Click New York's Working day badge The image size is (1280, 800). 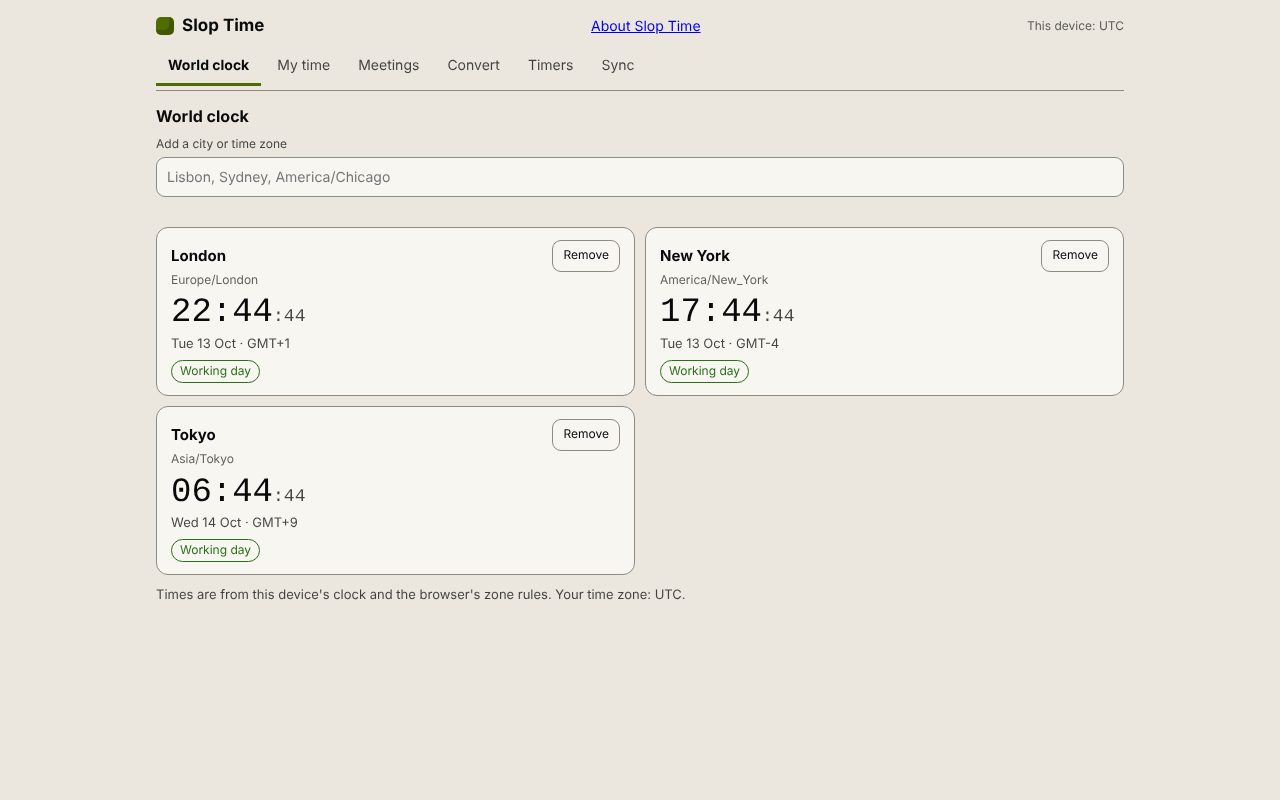(704, 371)
